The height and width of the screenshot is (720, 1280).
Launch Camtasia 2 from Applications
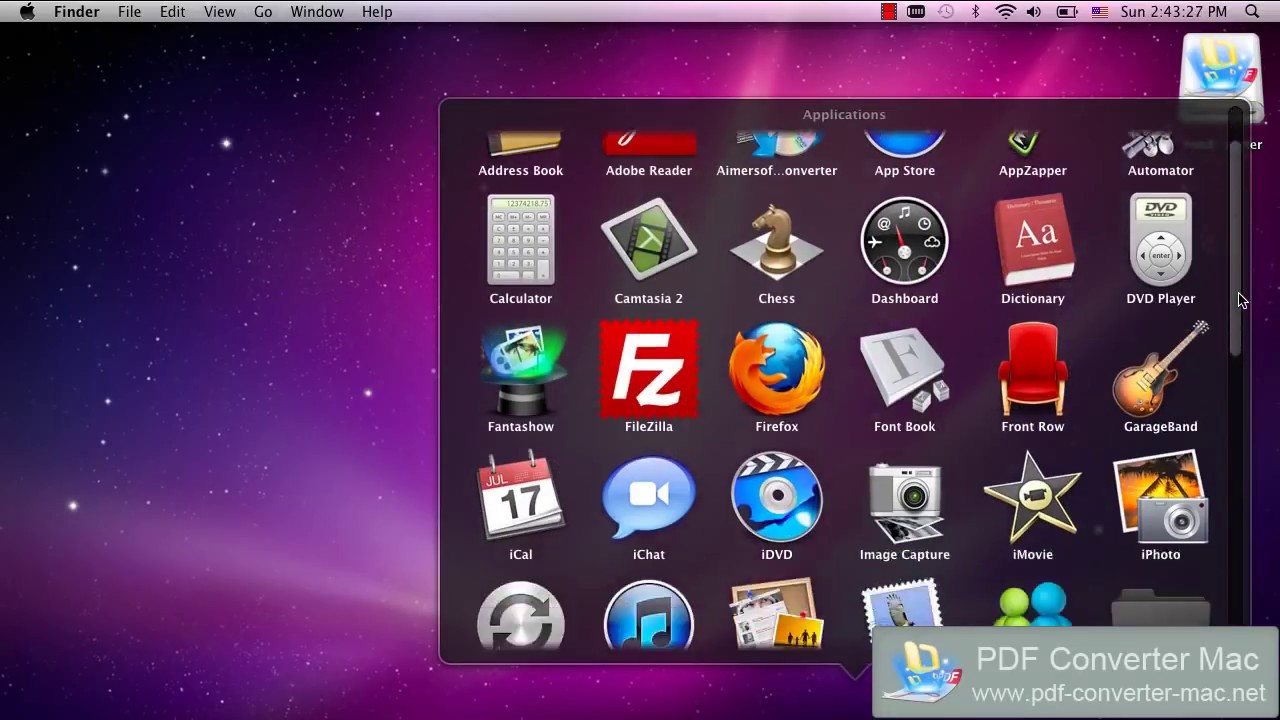point(649,241)
